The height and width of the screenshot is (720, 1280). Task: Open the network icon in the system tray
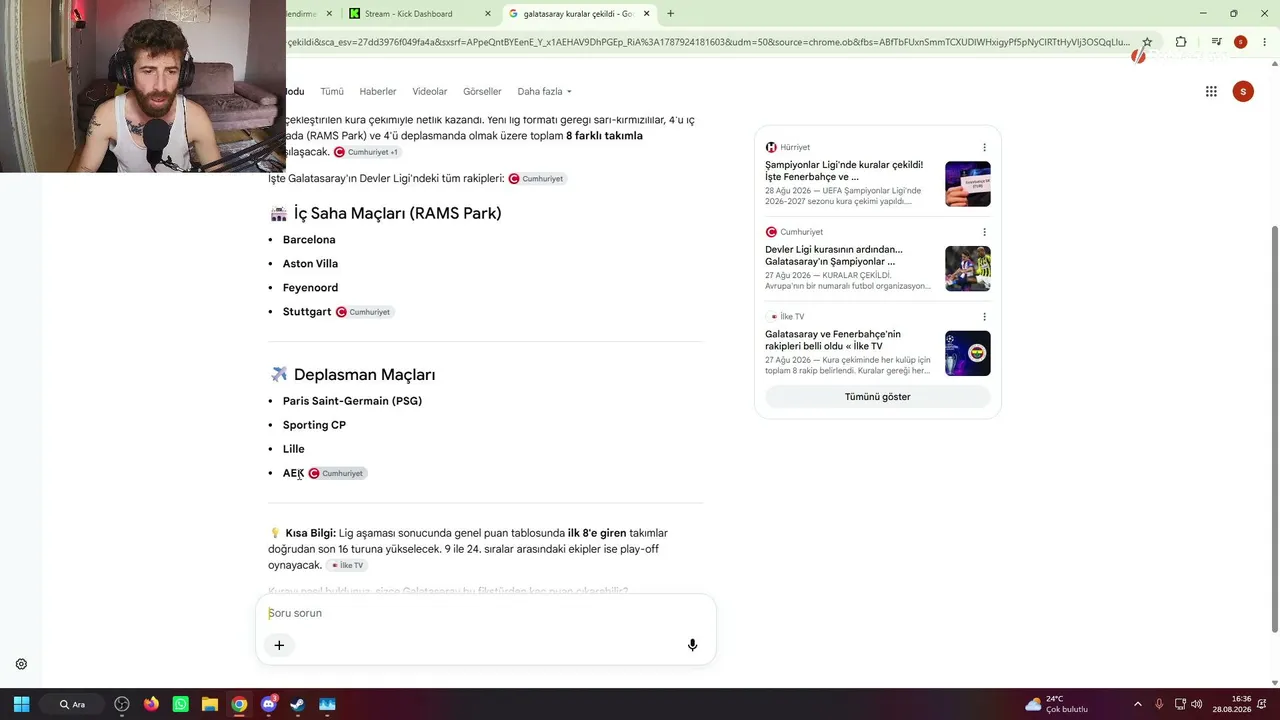pos(1180,704)
